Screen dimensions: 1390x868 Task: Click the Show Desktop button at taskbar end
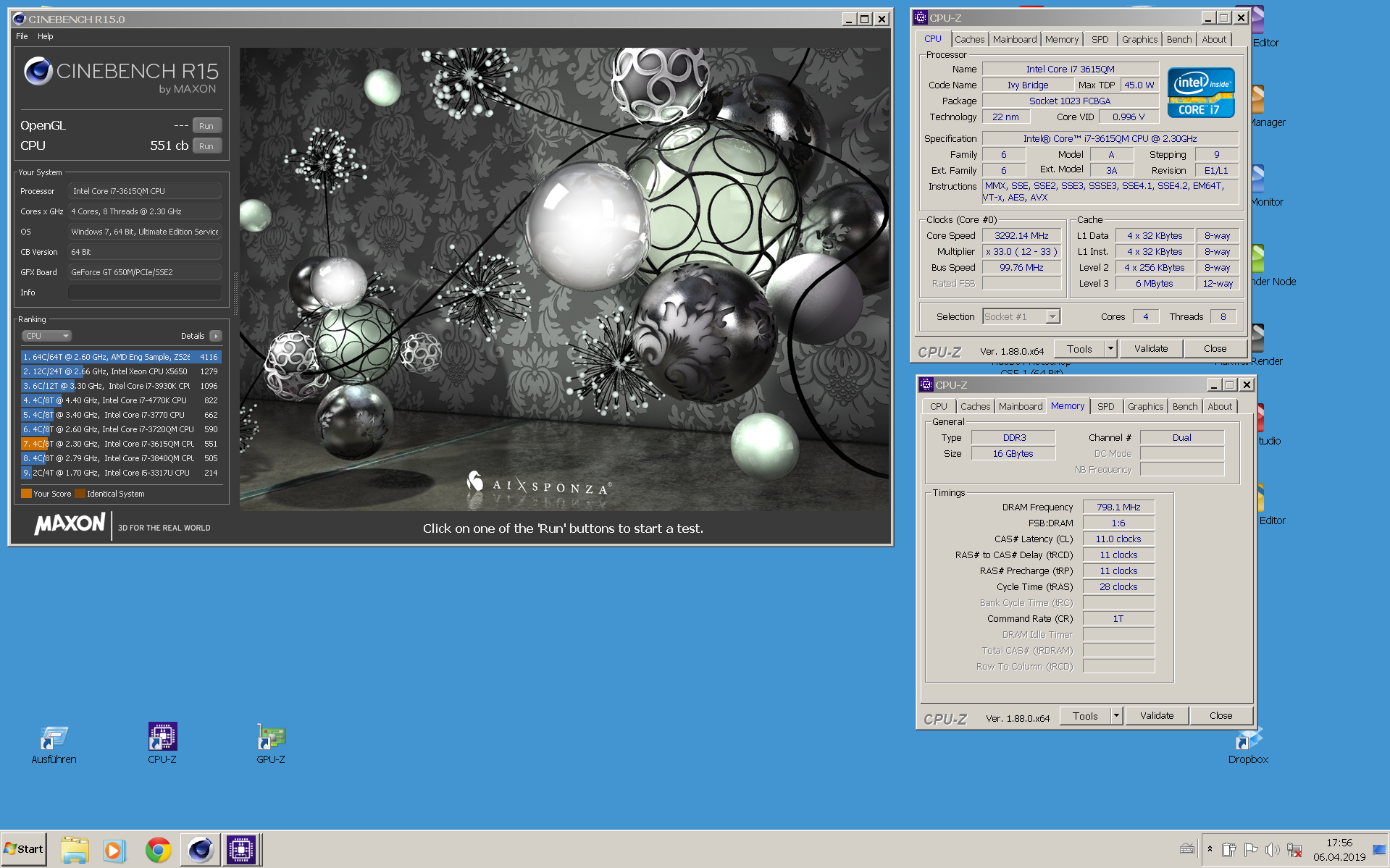1380,849
